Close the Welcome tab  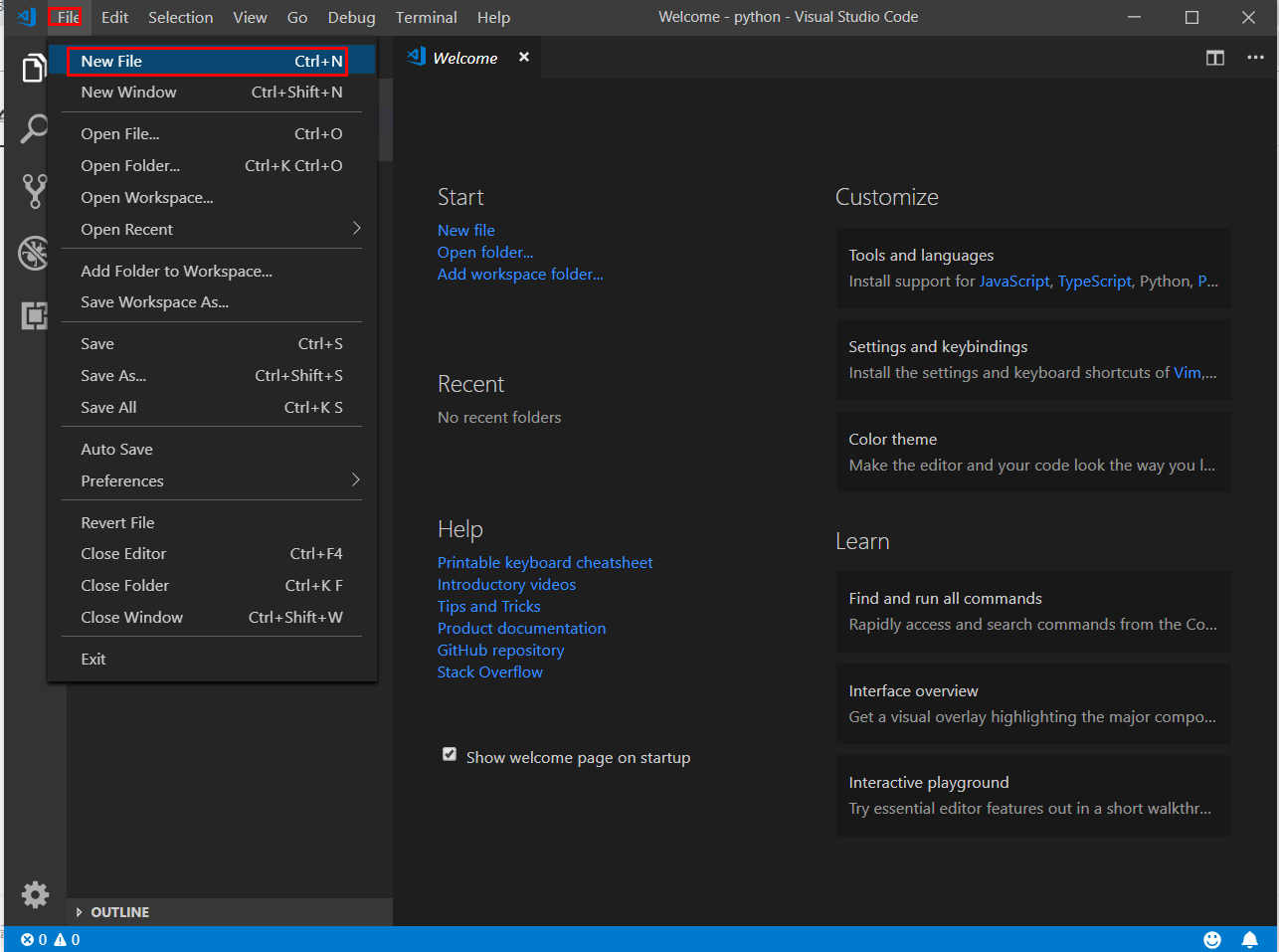[524, 58]
